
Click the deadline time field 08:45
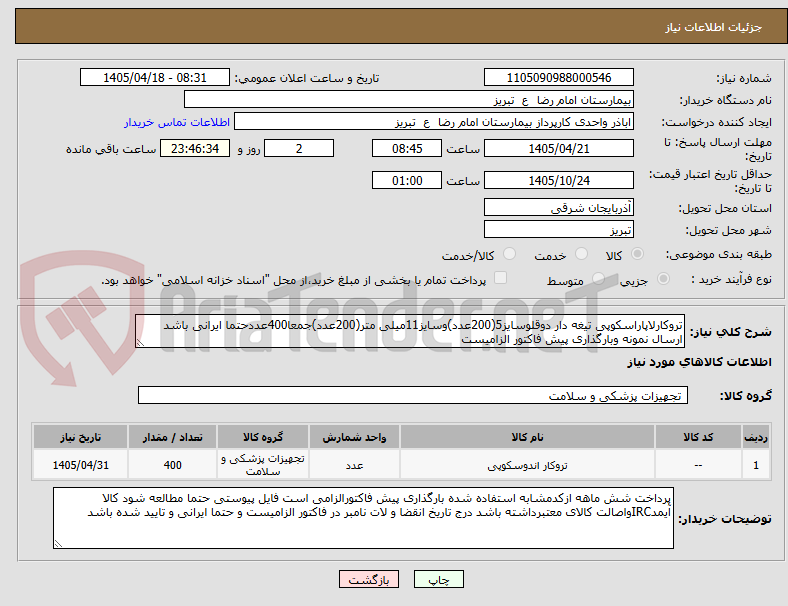pos(407,148)
